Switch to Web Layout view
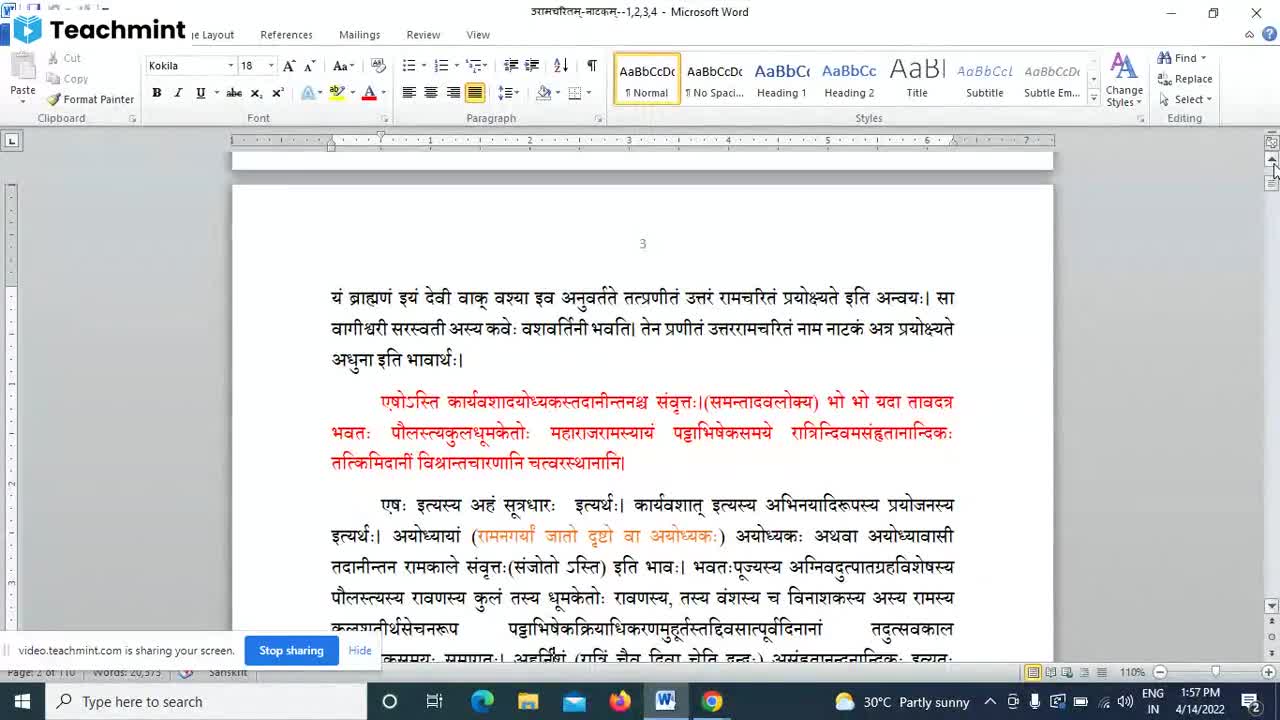 pyautogui.click(x=1068, y=672)
